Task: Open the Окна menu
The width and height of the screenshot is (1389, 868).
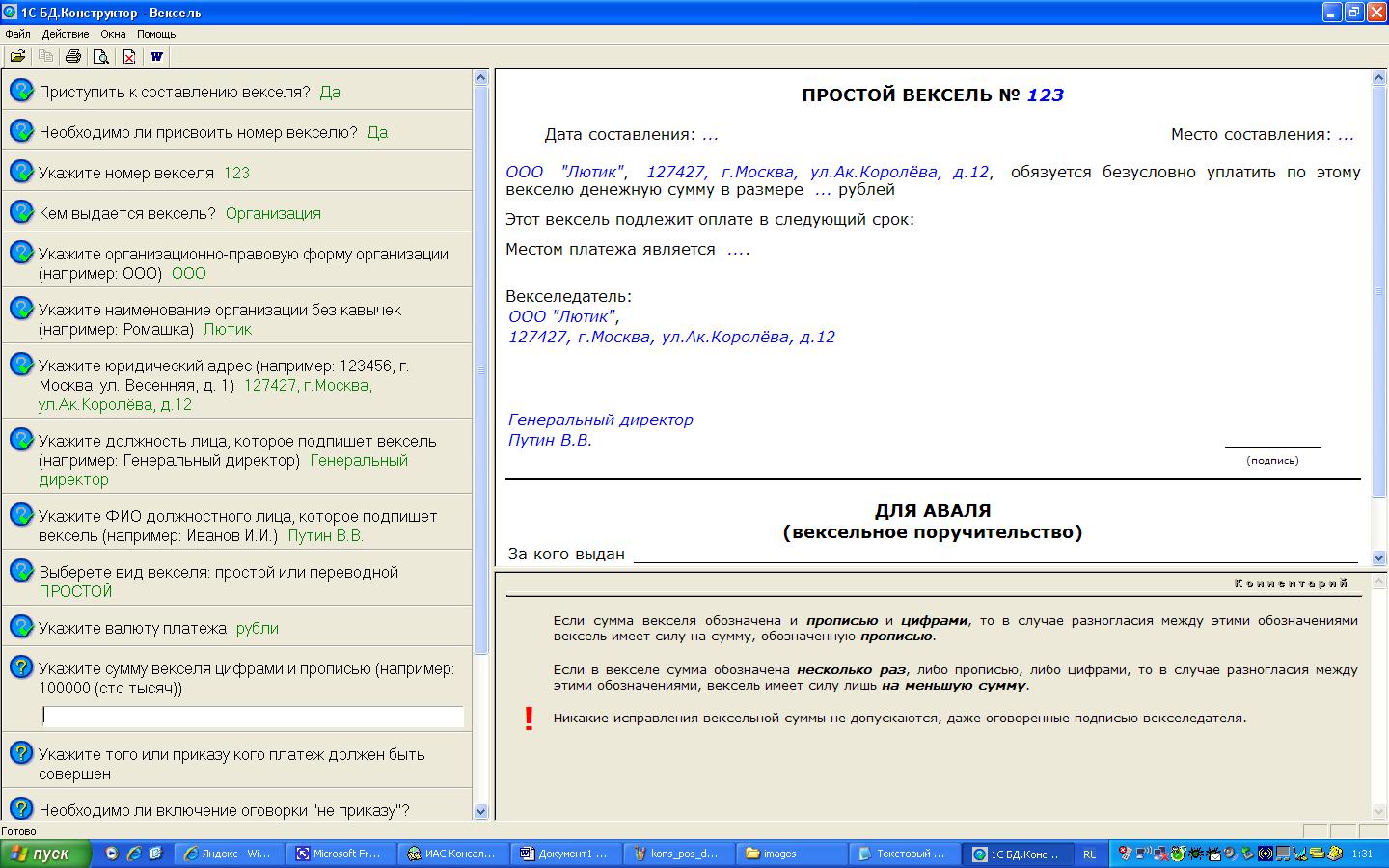Action: 113,34
